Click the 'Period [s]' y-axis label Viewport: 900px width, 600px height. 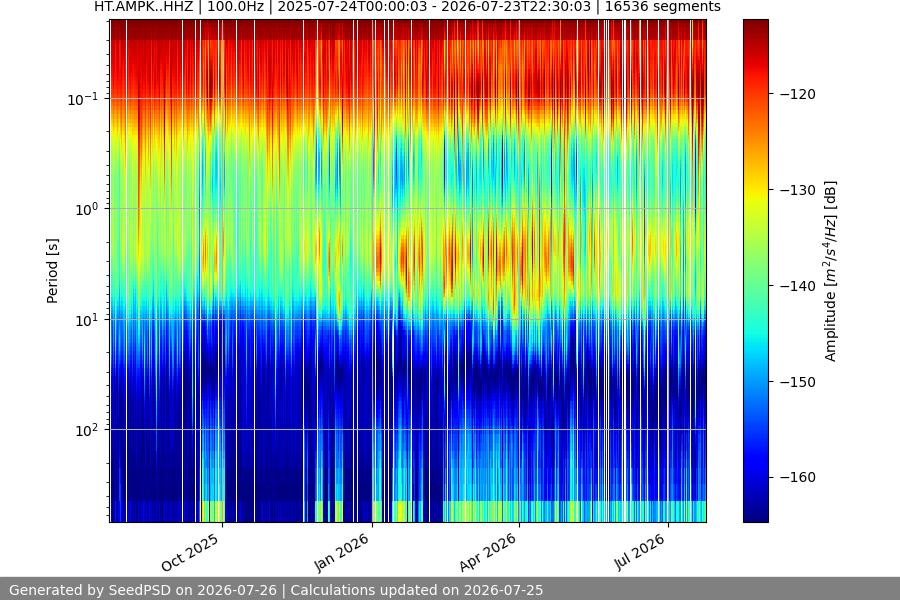tap(52, 271)
